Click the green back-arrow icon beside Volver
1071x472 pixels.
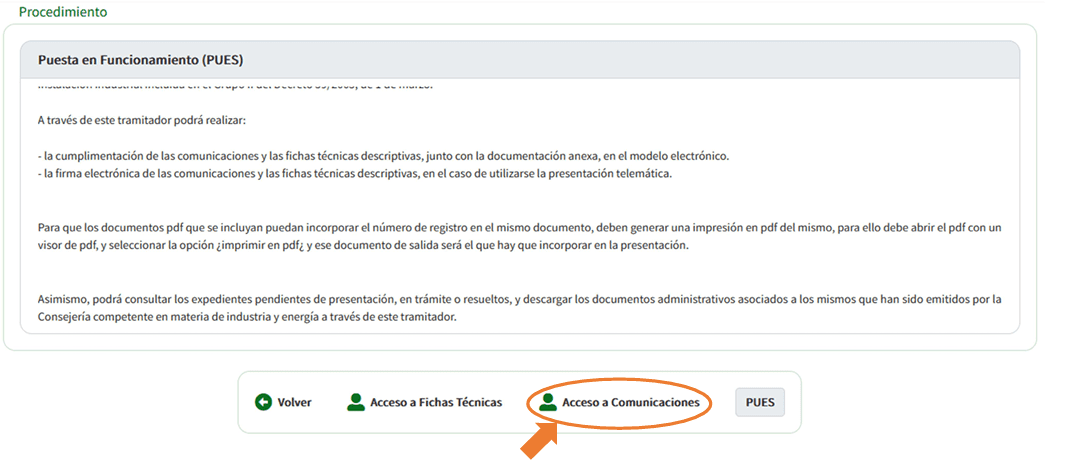[x=263, y=402]
